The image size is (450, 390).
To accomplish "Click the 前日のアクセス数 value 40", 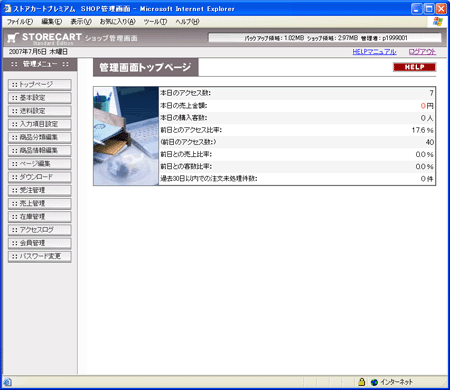I will coord(430,142).
